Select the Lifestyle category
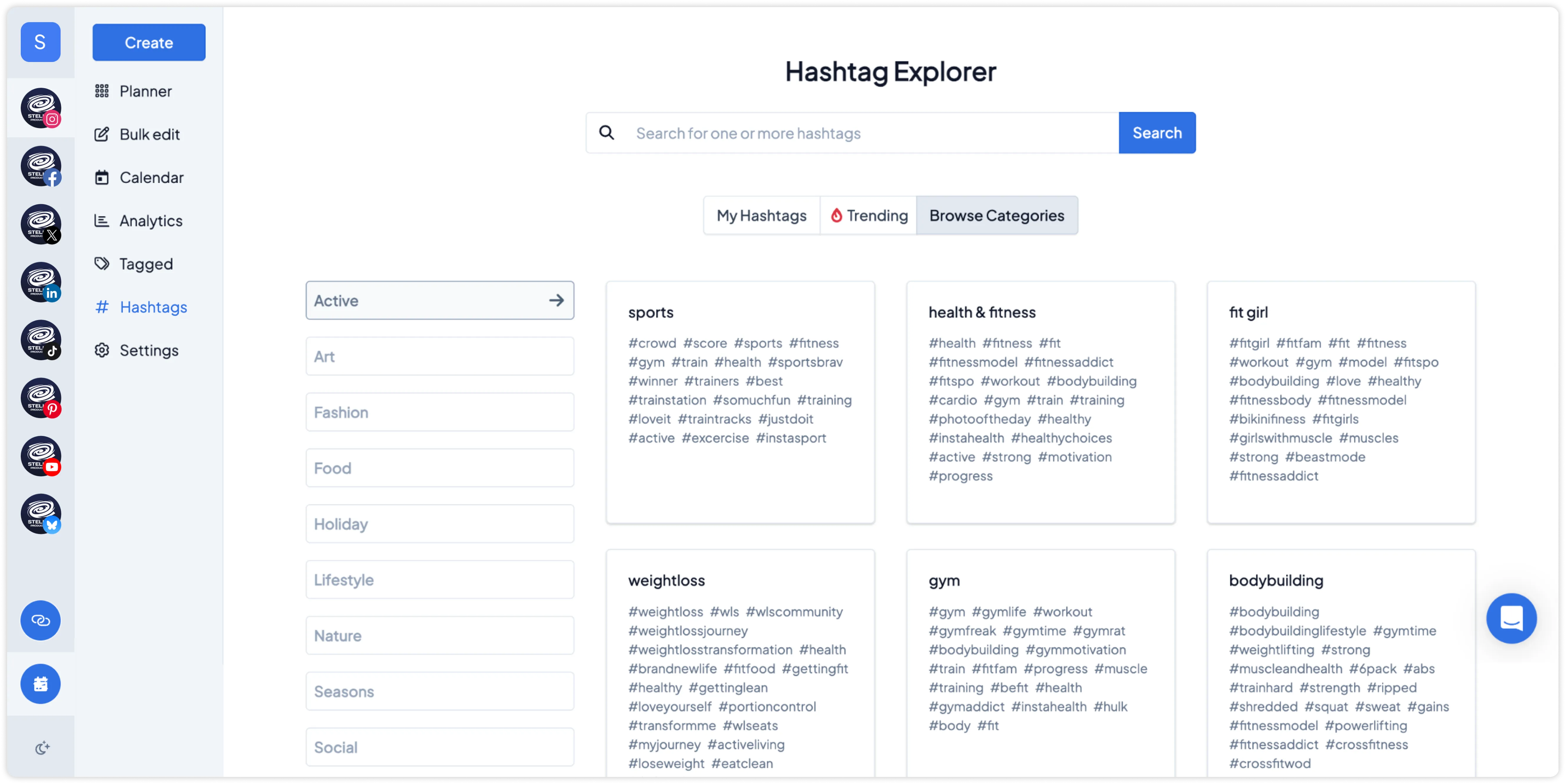 pyautogui.click(x=440, y=580)
